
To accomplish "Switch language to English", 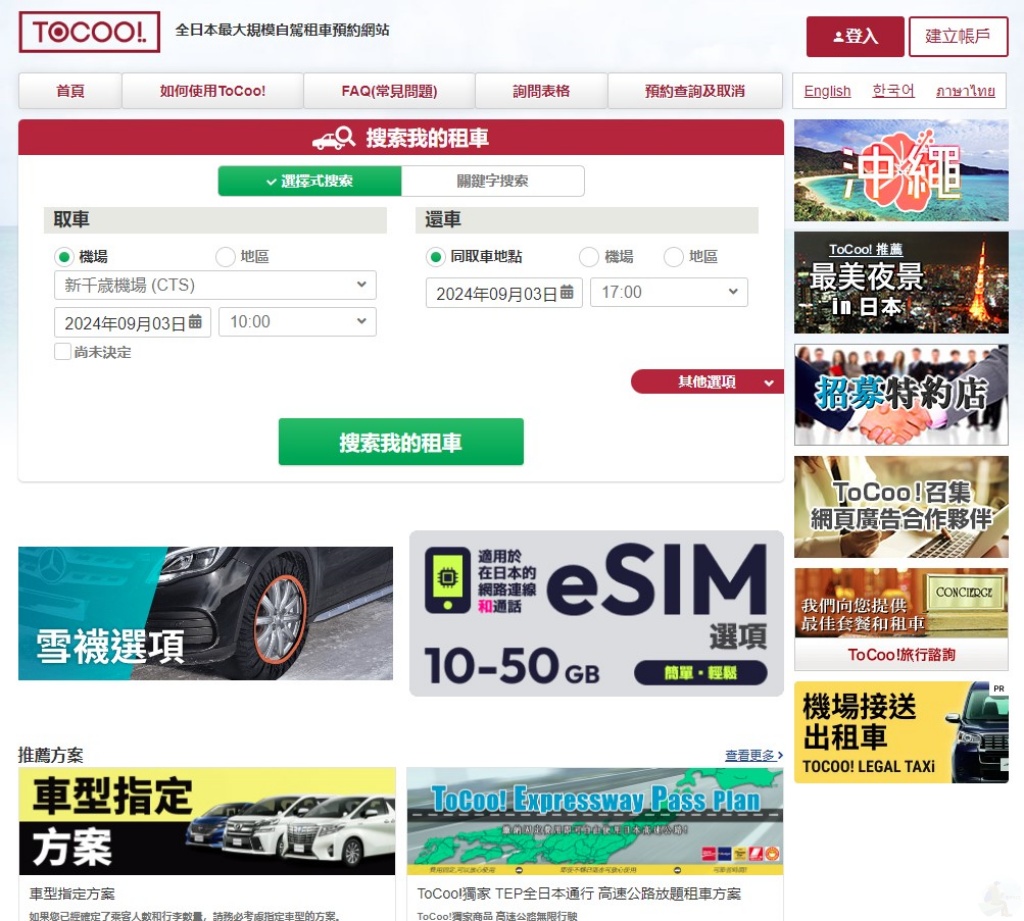I will (x=827, y=91).
